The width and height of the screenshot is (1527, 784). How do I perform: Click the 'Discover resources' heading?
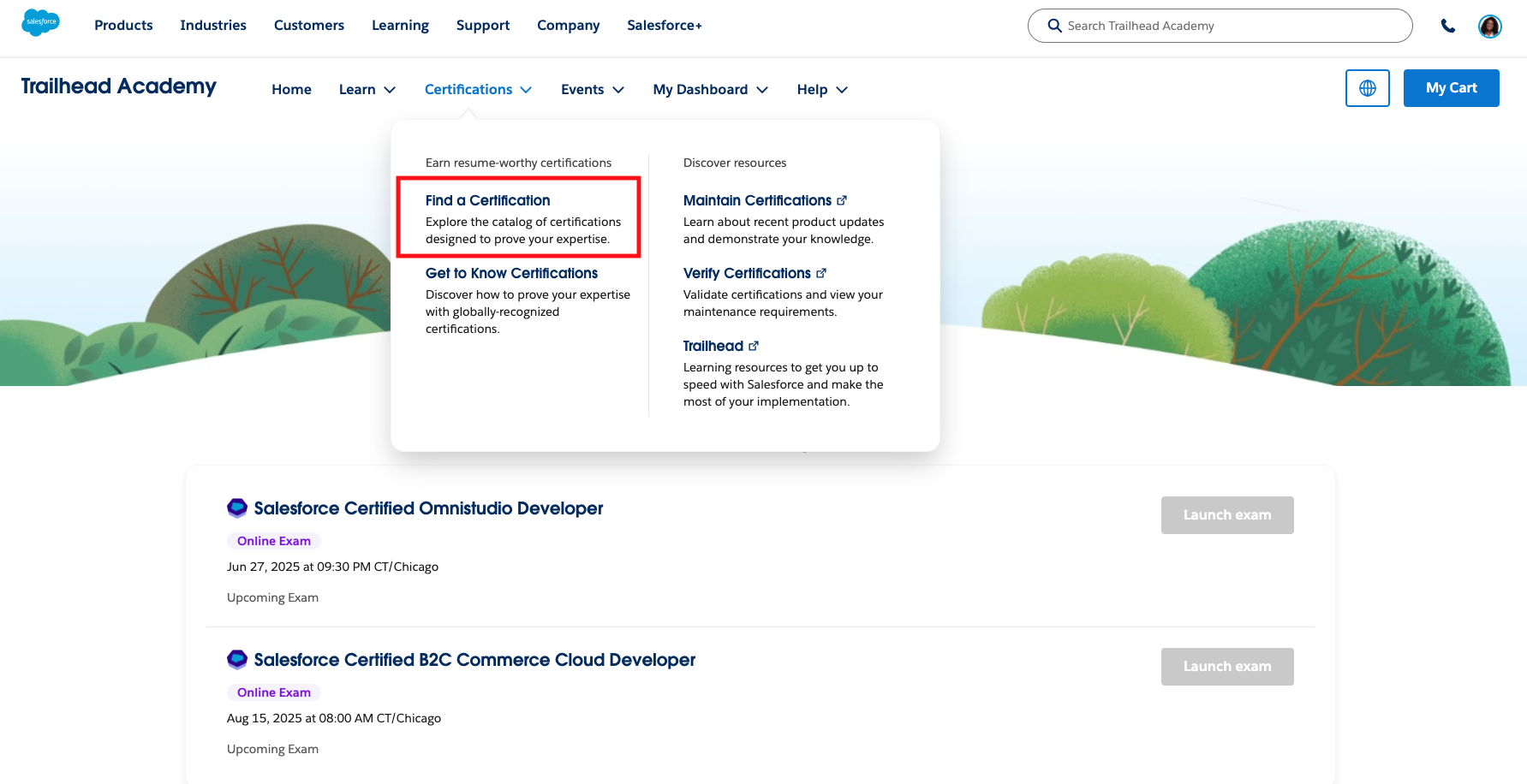pos(735,163)
